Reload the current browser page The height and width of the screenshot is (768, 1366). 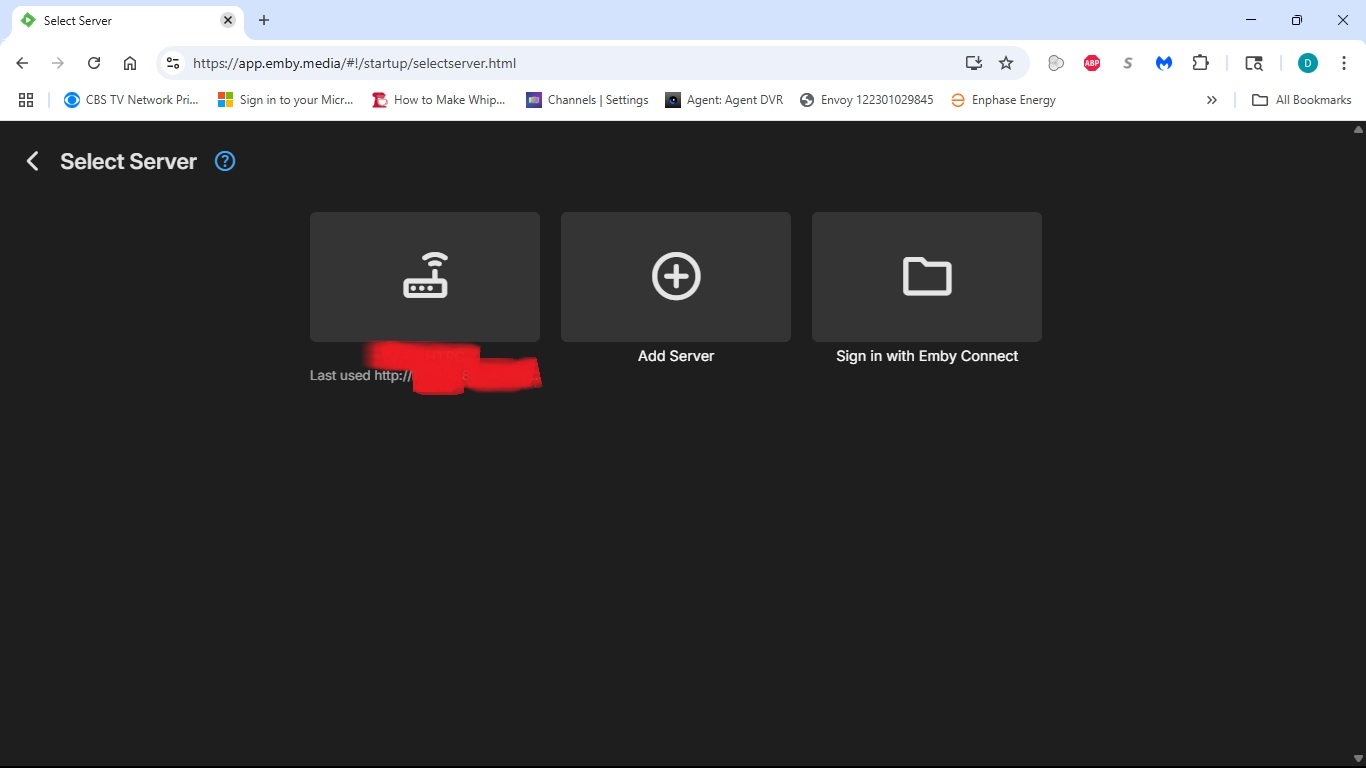pos(94,63)
